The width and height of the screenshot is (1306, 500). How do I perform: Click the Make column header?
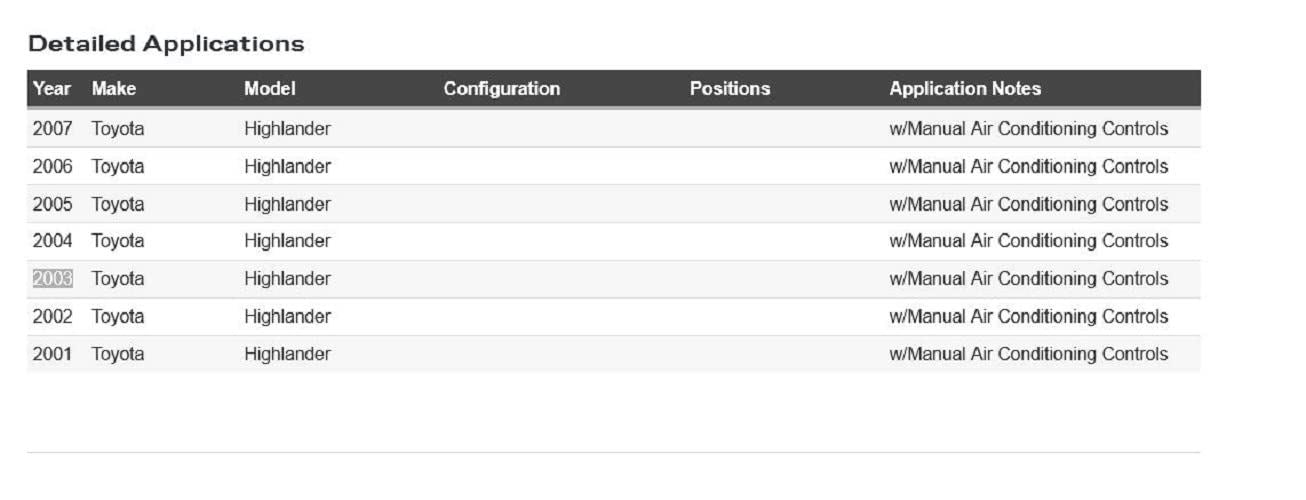pos(114,89)
